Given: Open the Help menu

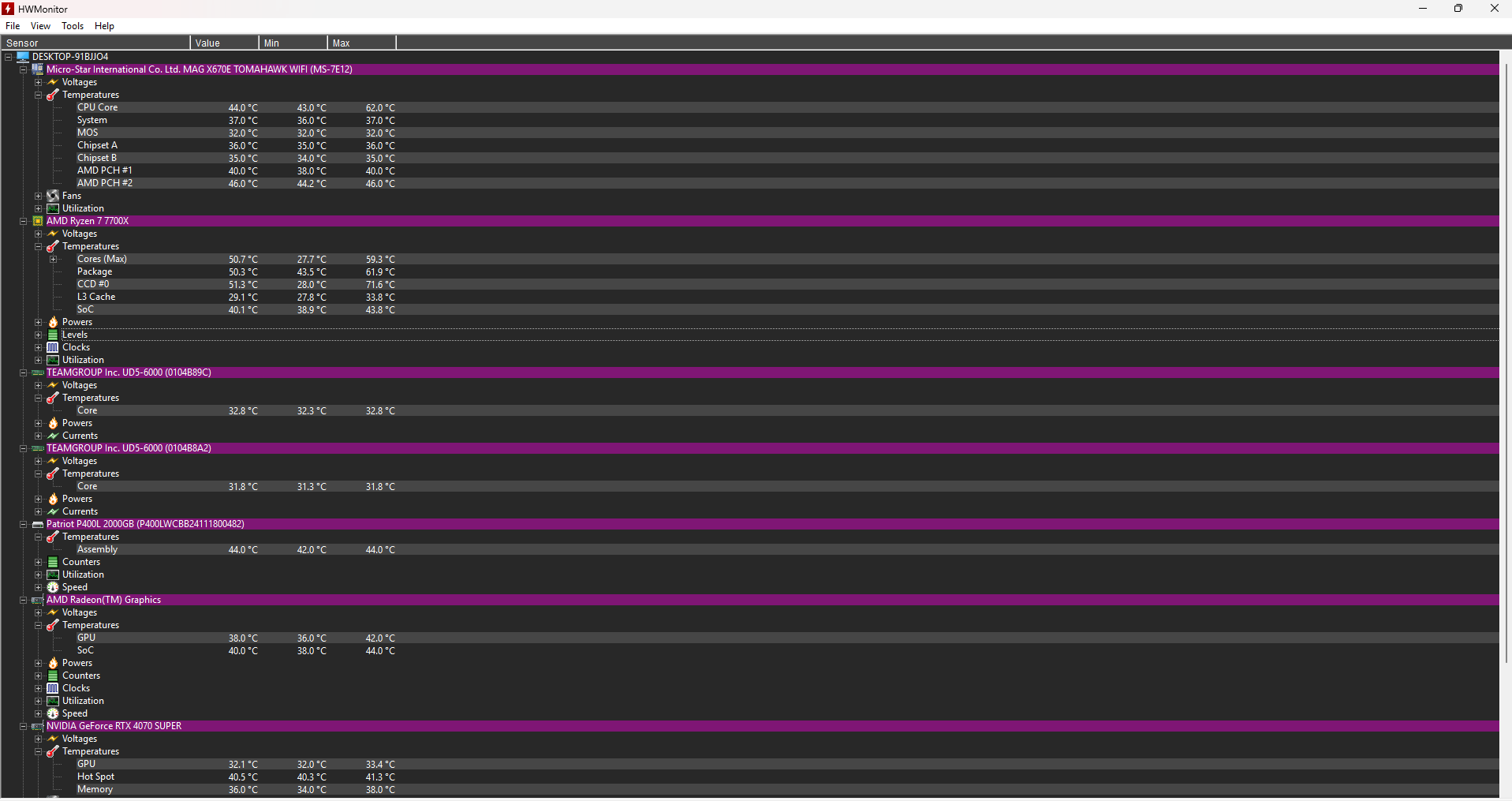Looking at the screenshot, I should (104, 26).
